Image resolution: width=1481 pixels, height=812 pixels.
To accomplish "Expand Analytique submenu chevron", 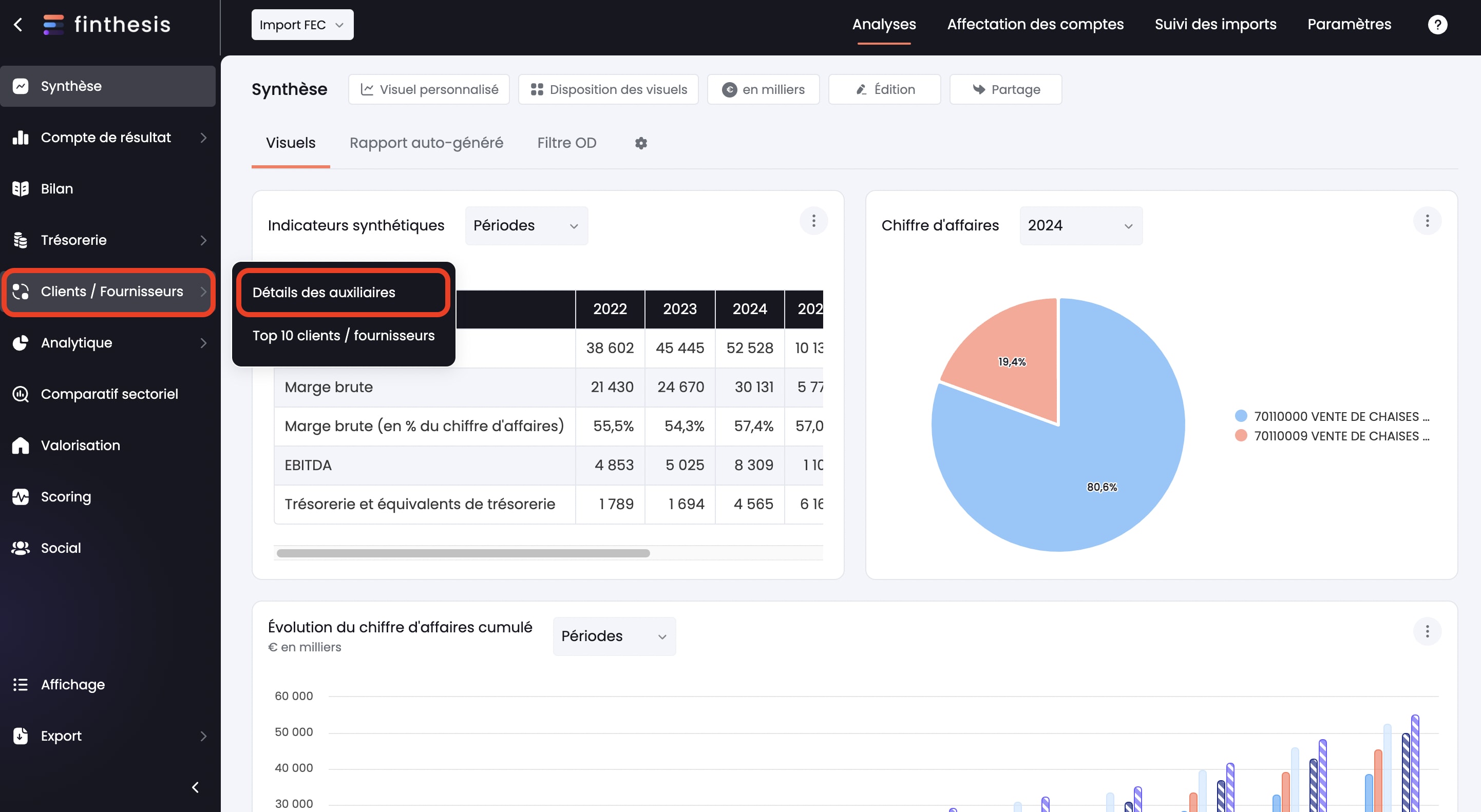I will tap(203, 343).
